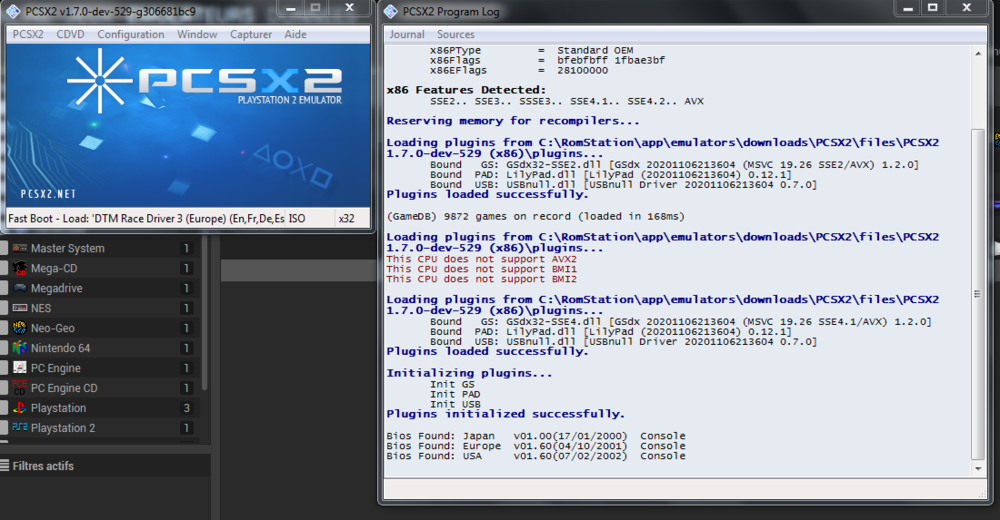1000x520 pixels.
Task: Open the Journal menu in Program Log
Action: click(x=407, y=34)
